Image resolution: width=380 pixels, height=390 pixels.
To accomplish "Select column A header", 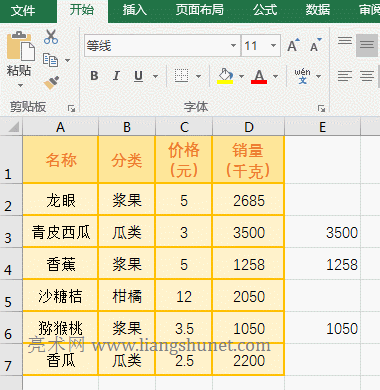I will point(60,127).
